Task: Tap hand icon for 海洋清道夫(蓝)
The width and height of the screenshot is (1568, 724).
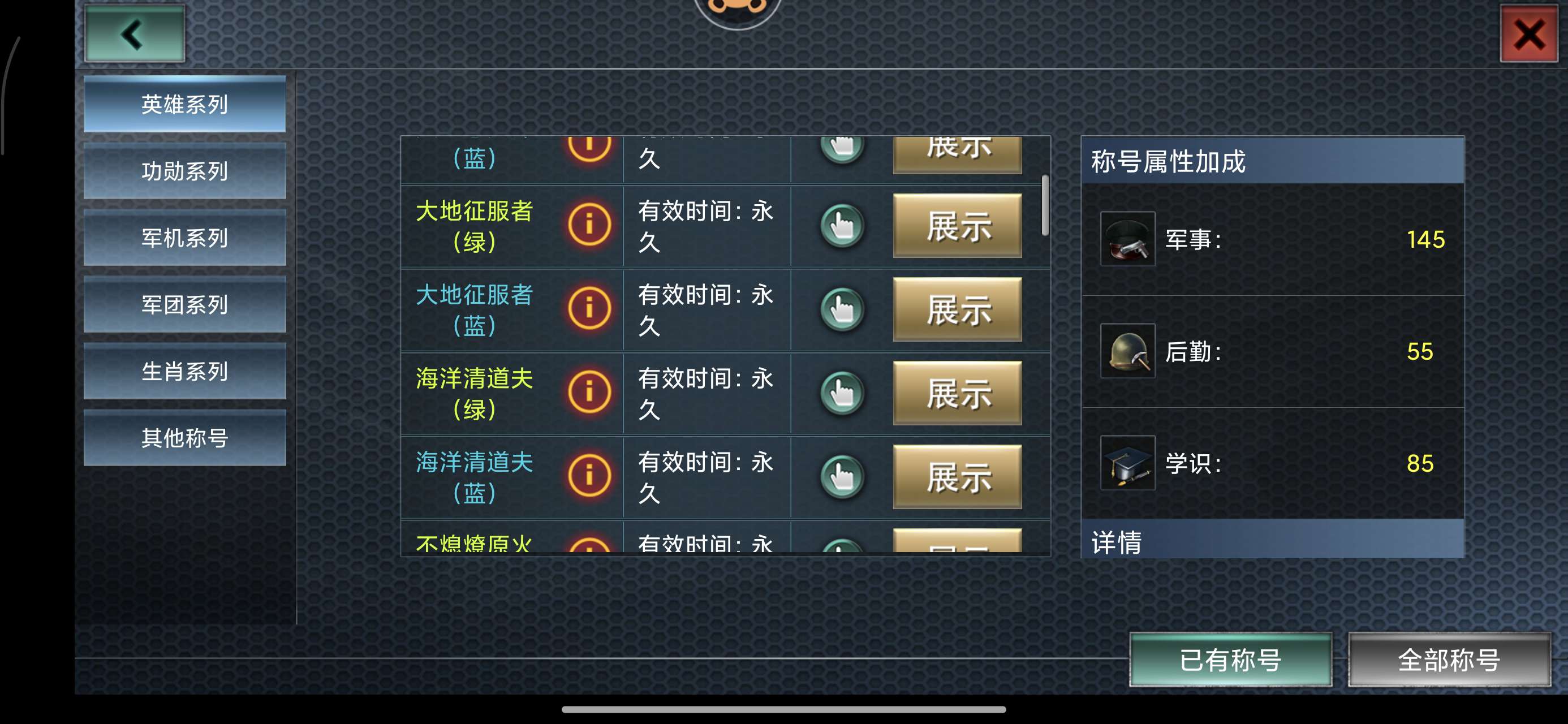Action: coord(842,476)
